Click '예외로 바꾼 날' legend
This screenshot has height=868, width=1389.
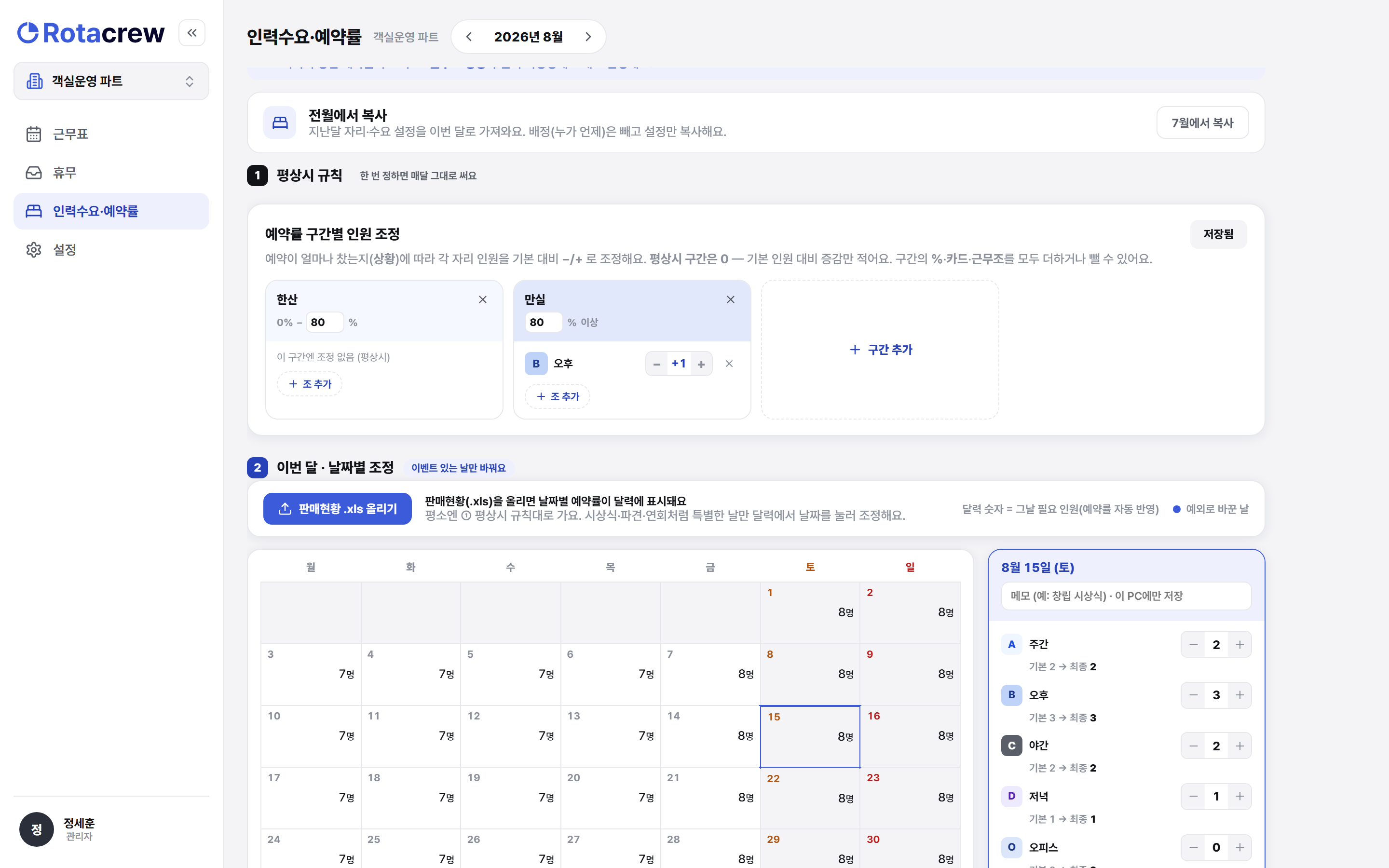point(1211,509)
